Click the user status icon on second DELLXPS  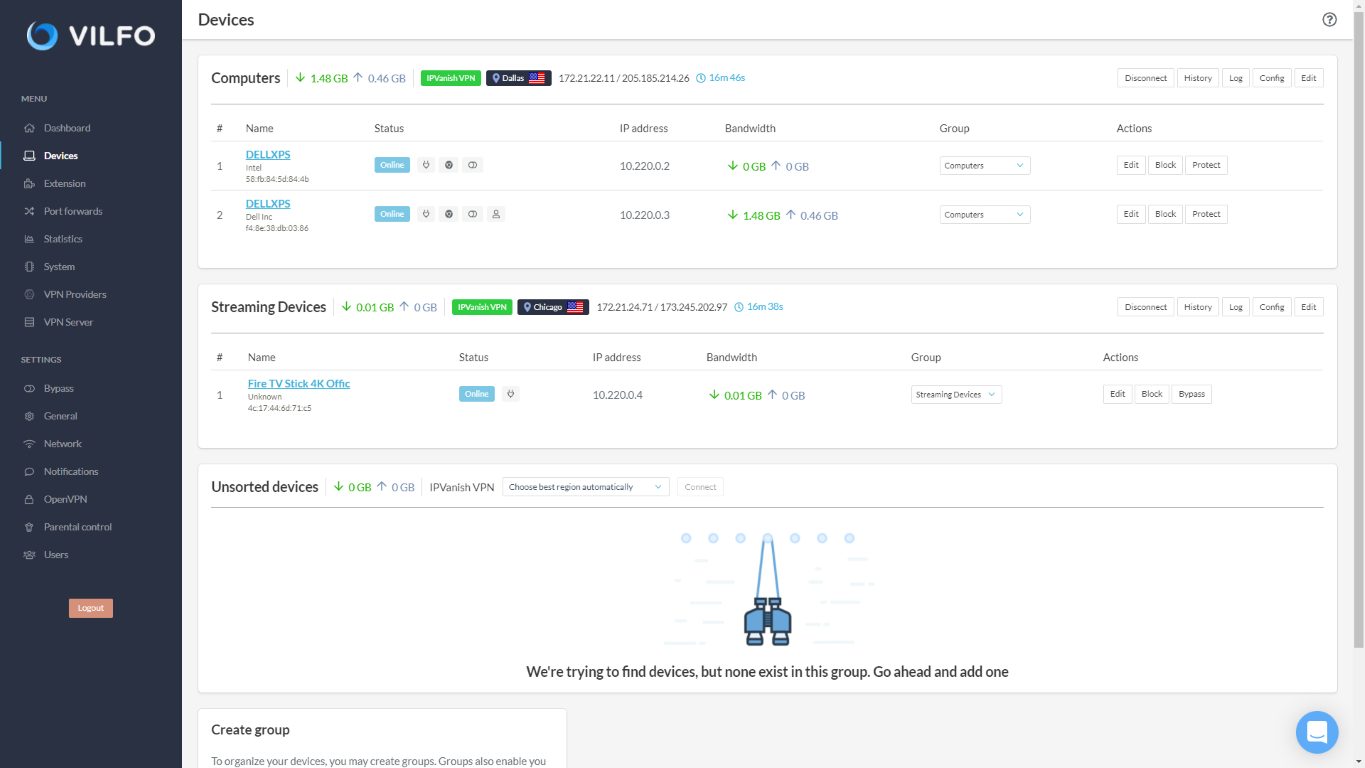[x=495, y=214]
